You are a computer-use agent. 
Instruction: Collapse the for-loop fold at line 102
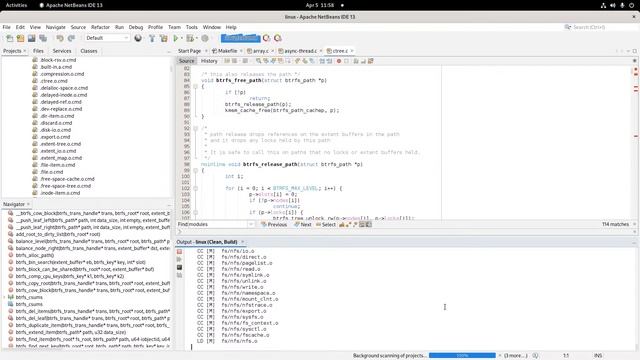(196, 189)
